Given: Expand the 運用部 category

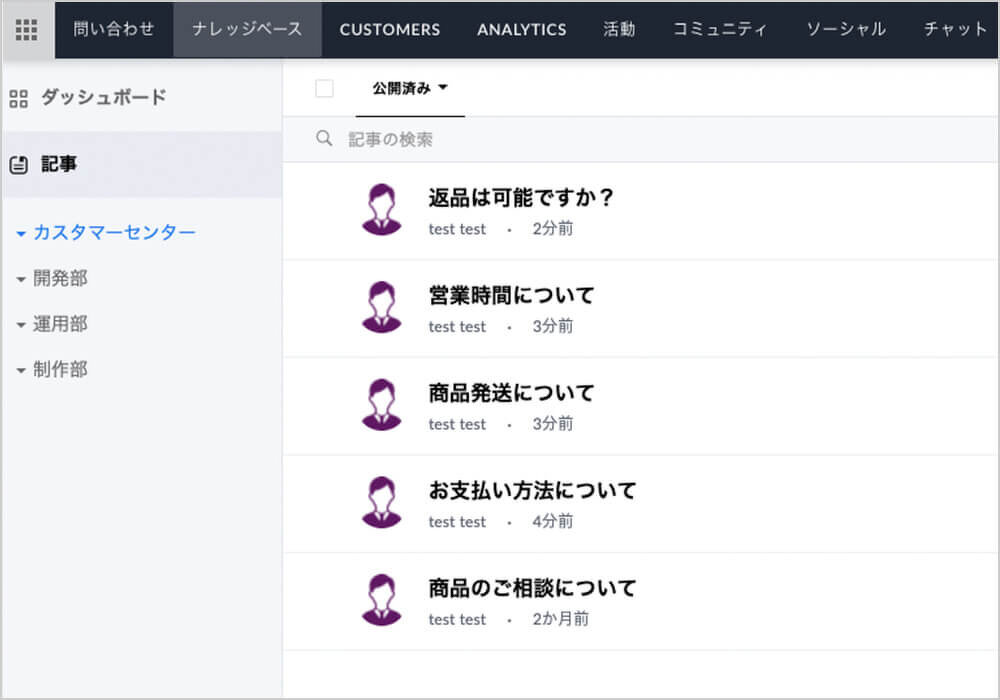Looking at the screenshot, I should pyautogui.click(x=21, y=325).
